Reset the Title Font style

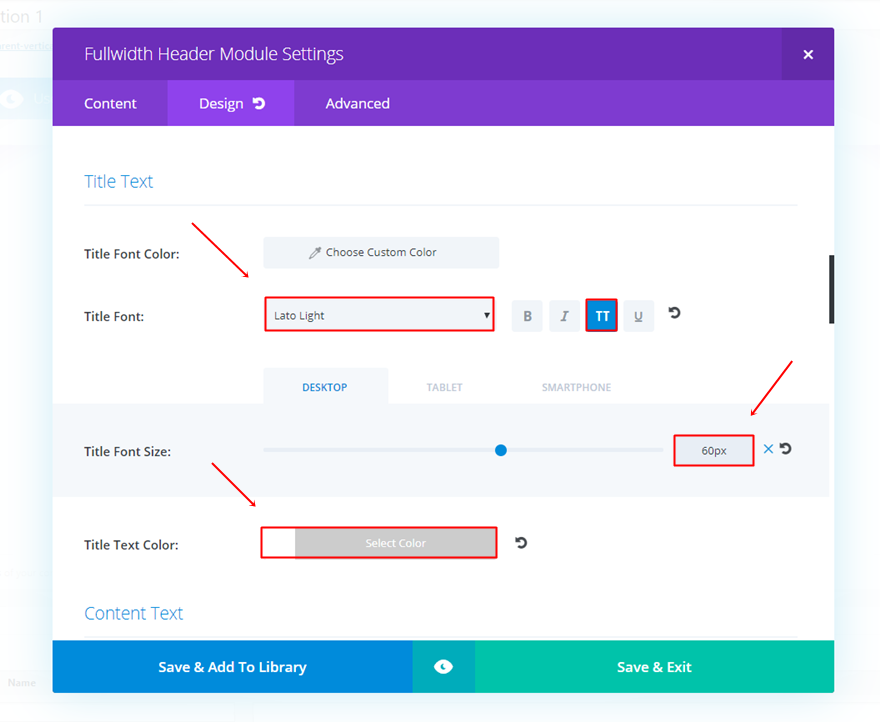(x=674, y=314)
